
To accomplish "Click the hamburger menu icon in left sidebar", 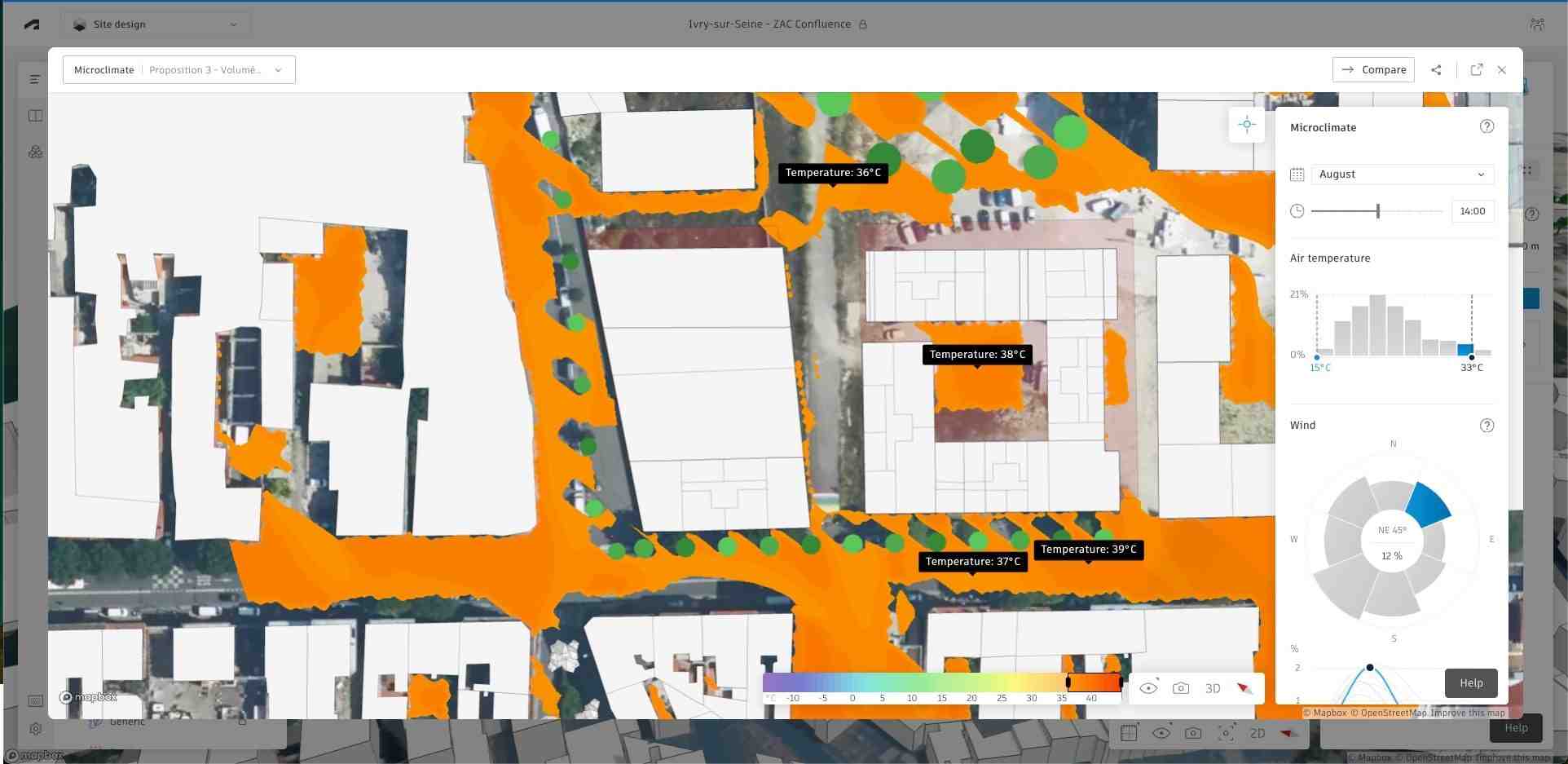I will [x=35, y=79].
